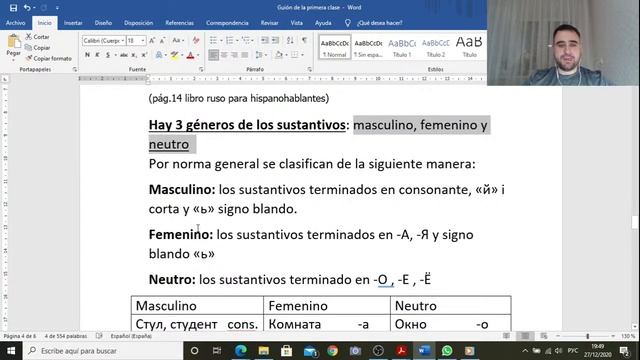Toggle superscript x² formatting

point(144,55)
